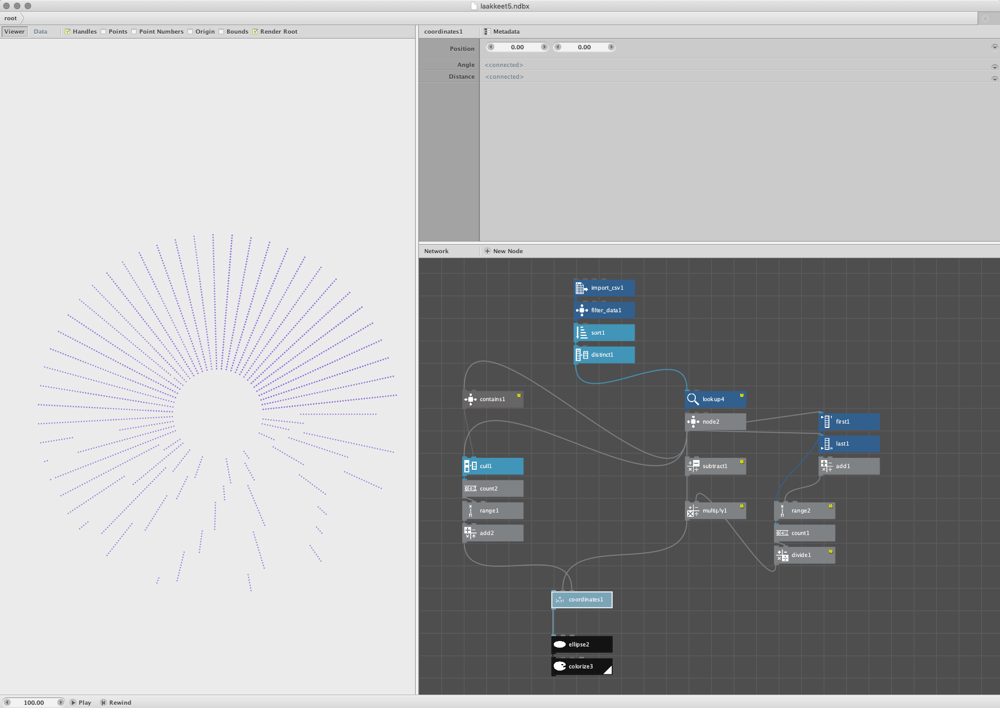The image size is (1000, 708).
Task: Disable the Handles checkbox
Action: click(x=68, y=31)
